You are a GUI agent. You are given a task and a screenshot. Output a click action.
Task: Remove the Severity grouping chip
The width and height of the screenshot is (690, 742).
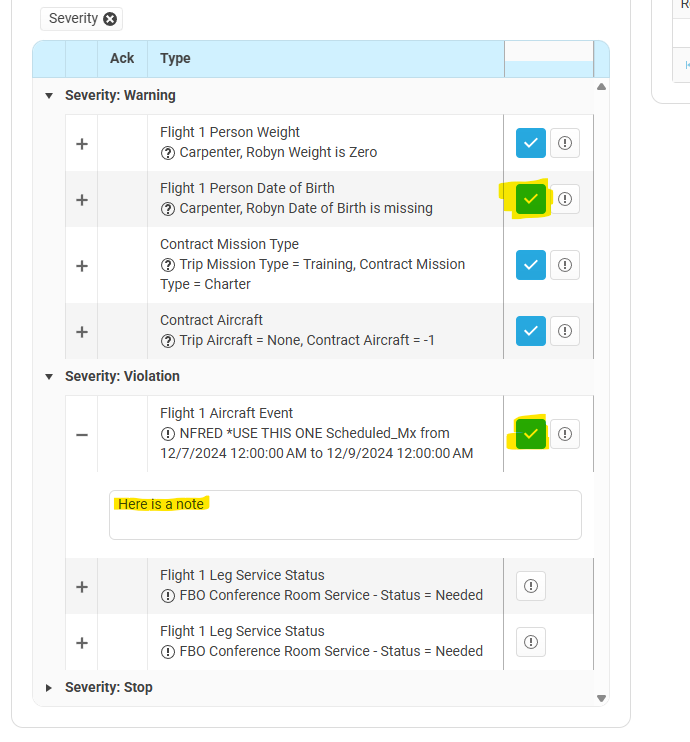coord(110,18)
